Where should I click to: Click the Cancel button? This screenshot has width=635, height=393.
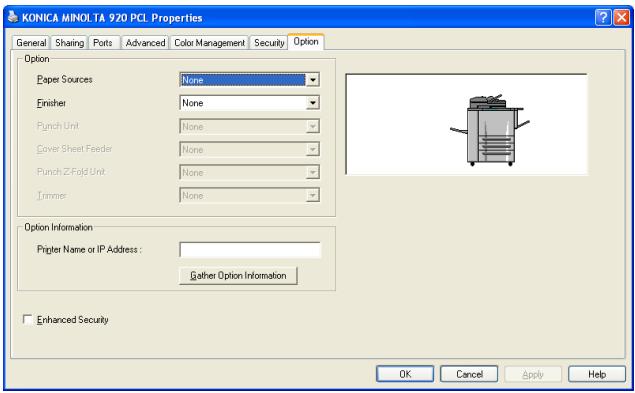point(469,374)
